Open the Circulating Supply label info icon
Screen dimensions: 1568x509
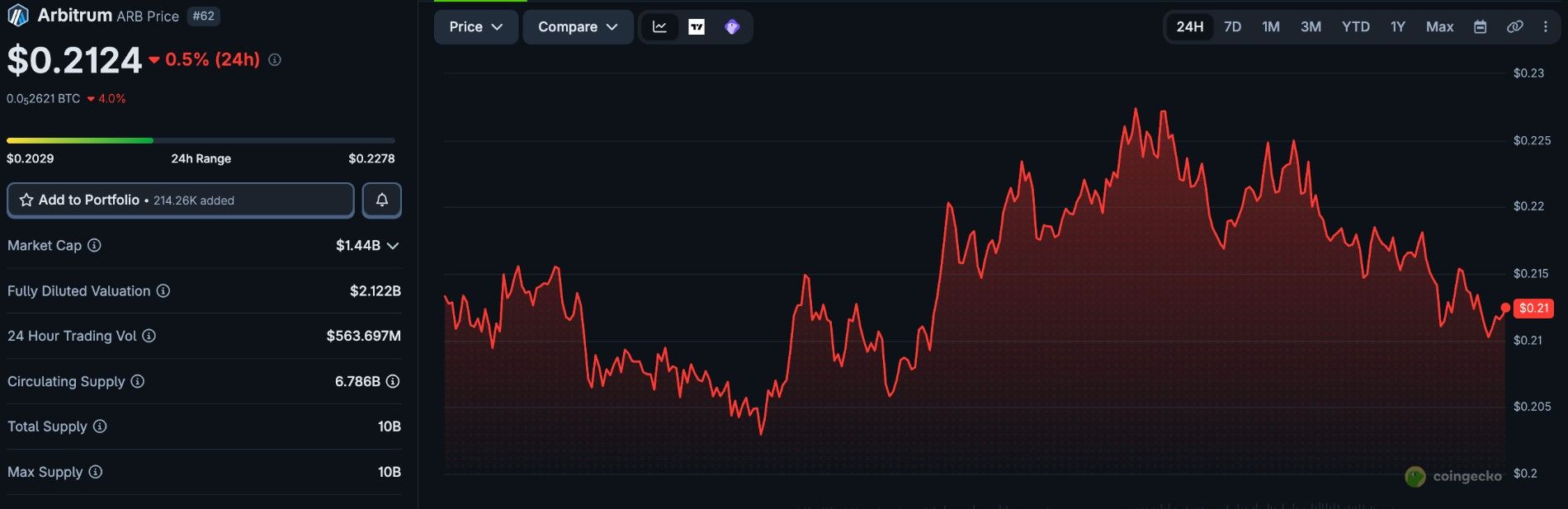(138, 381)
